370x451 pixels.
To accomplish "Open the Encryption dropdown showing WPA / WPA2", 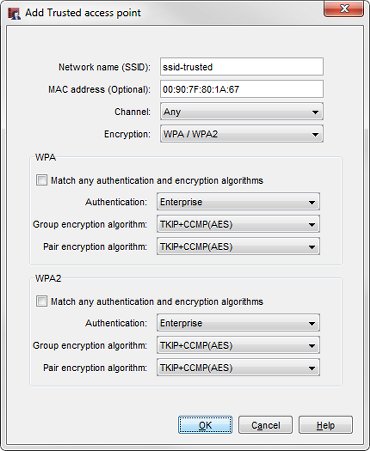I will (242, 134).
